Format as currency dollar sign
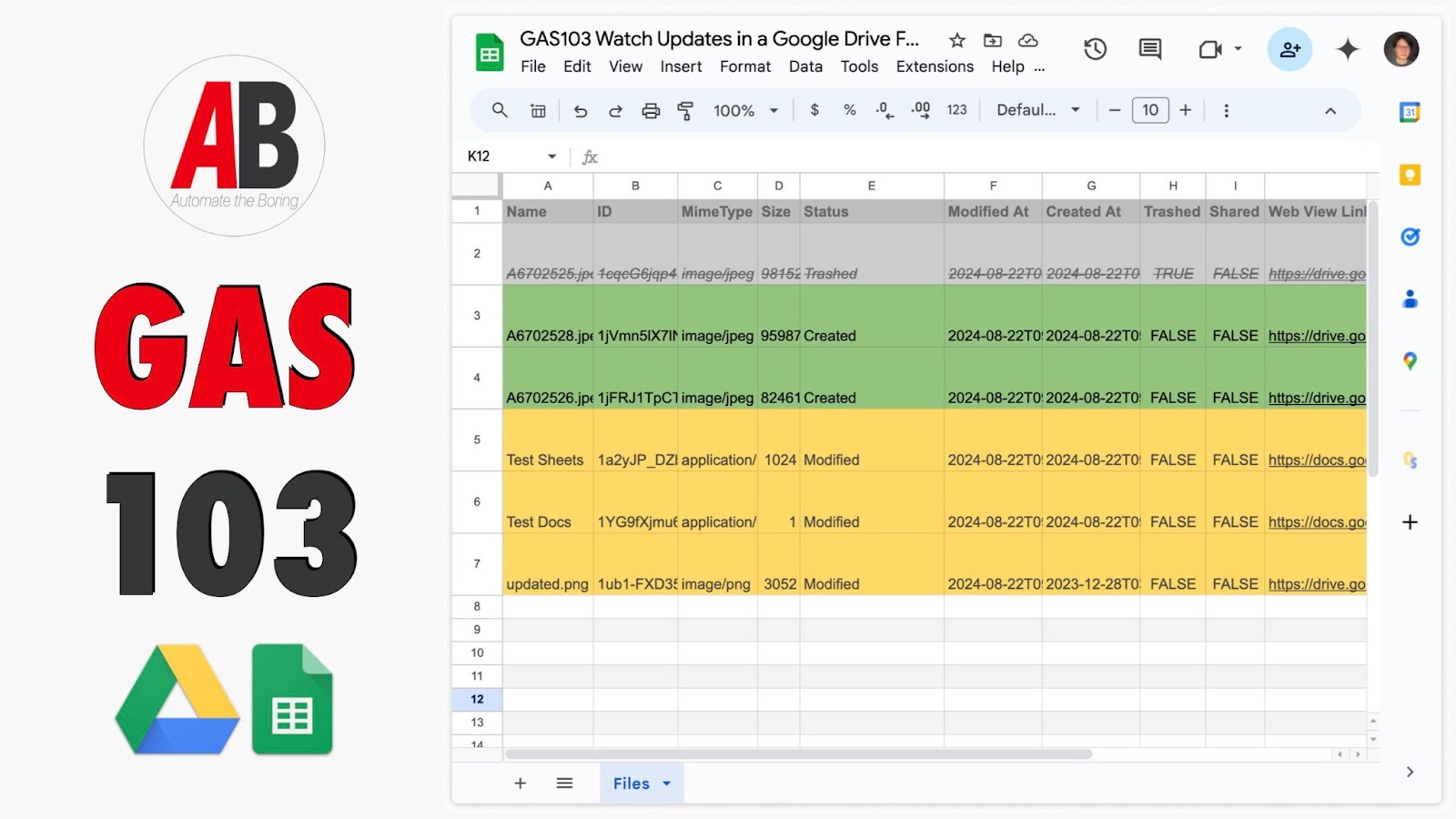 tap(814, 110)
